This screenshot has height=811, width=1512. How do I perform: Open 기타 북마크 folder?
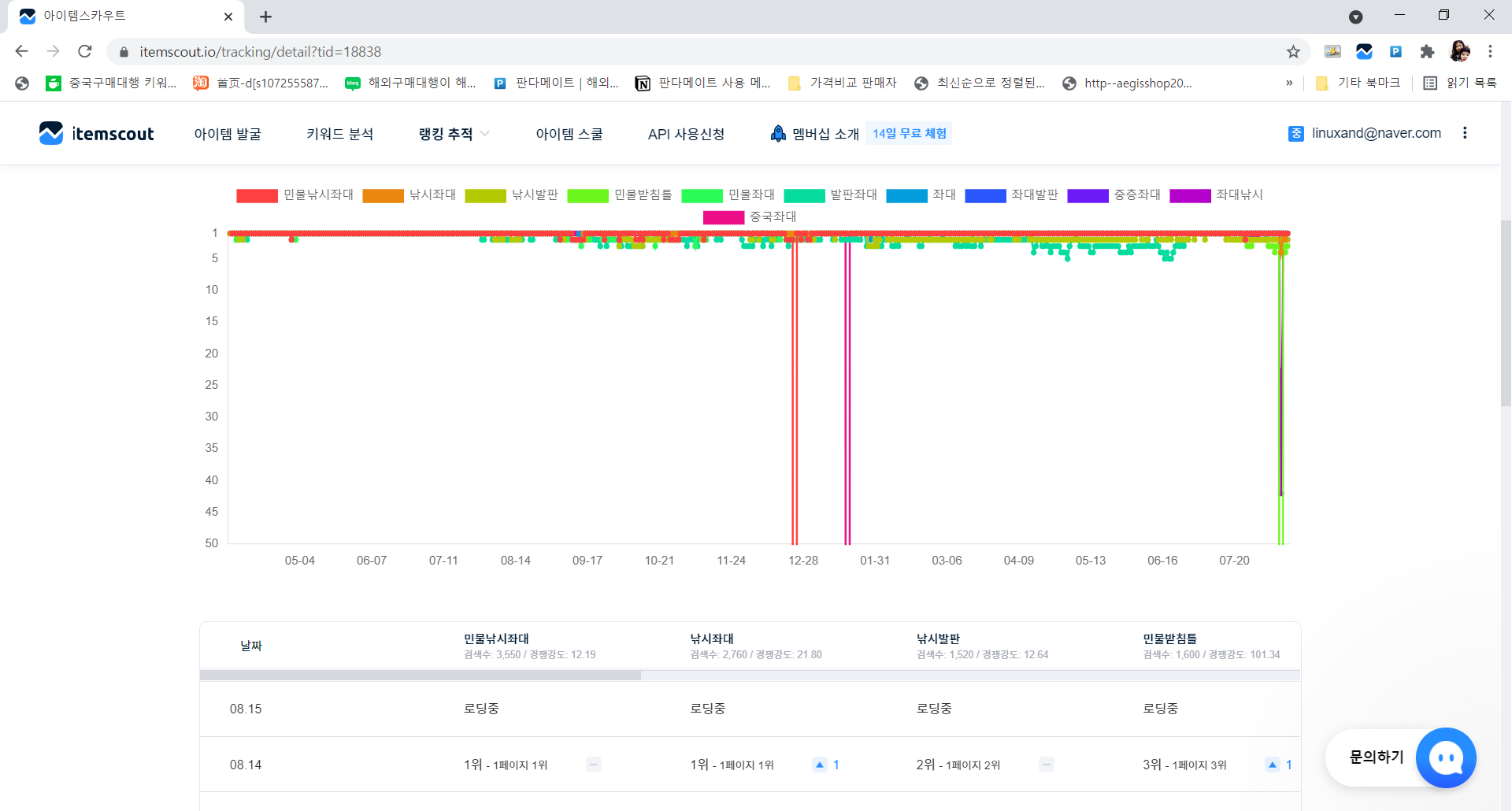point(1358,83)
